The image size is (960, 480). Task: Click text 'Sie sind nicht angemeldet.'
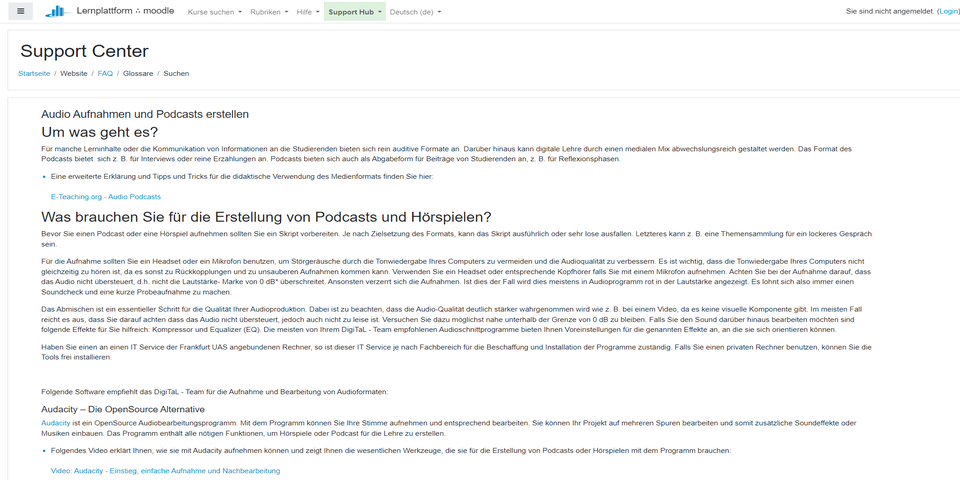tap(890, 11)
